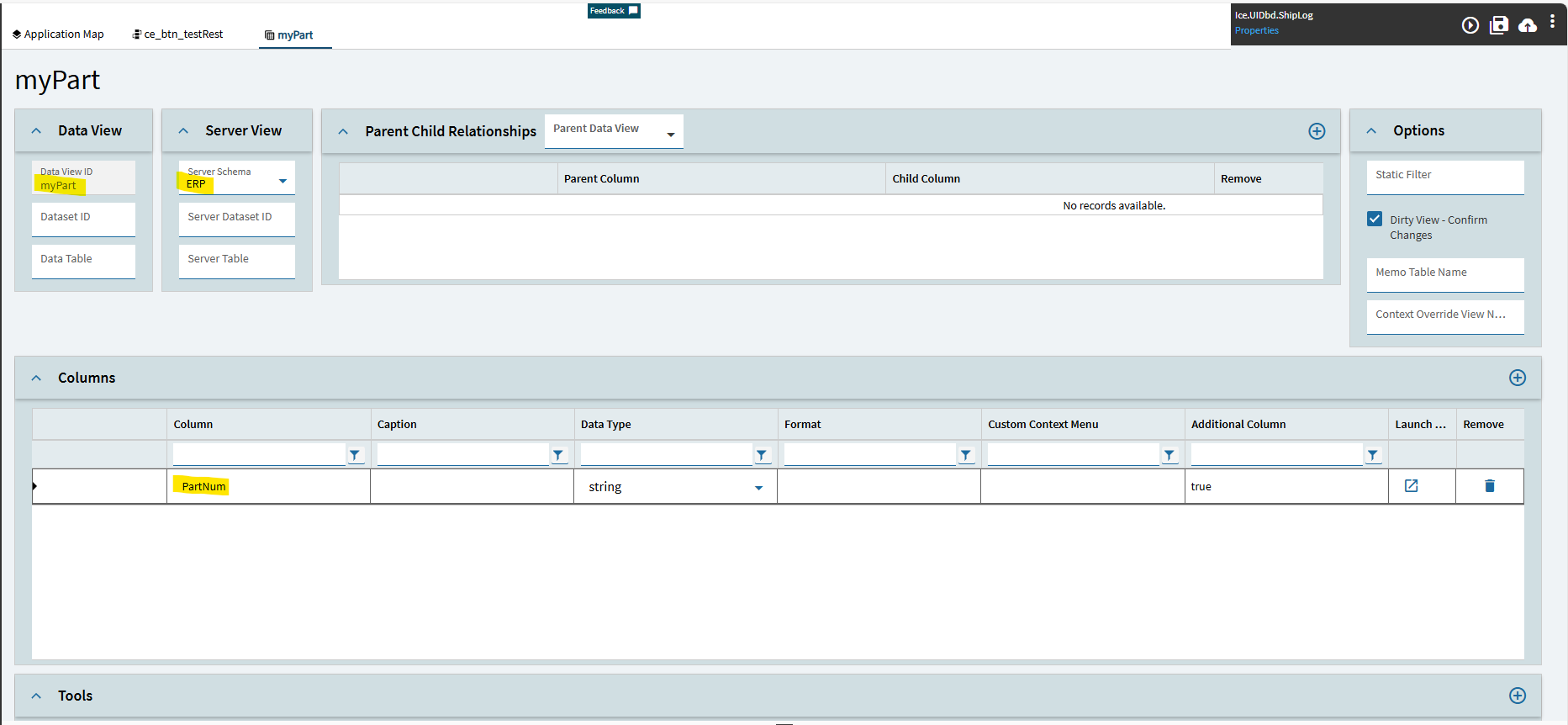Click the PartNum row selector arrow

pos(35,486)
